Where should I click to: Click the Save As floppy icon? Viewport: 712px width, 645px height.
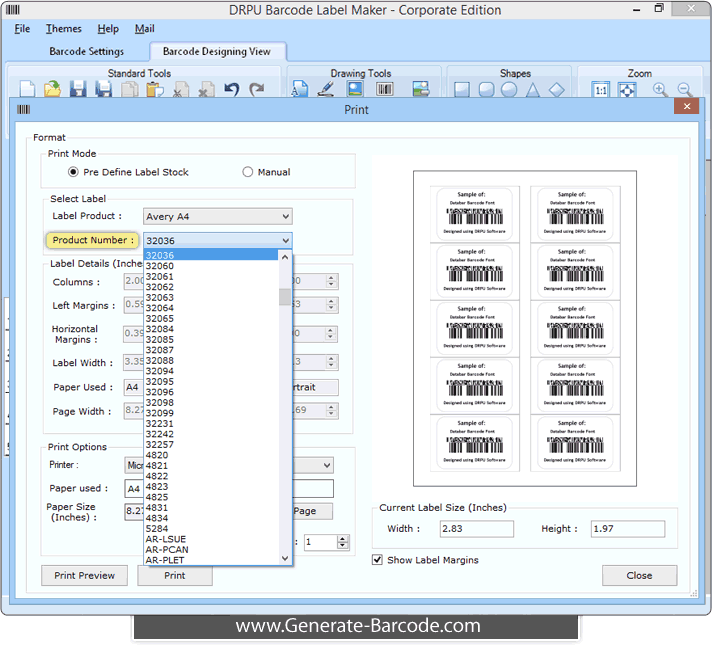[x=104, y=89]
